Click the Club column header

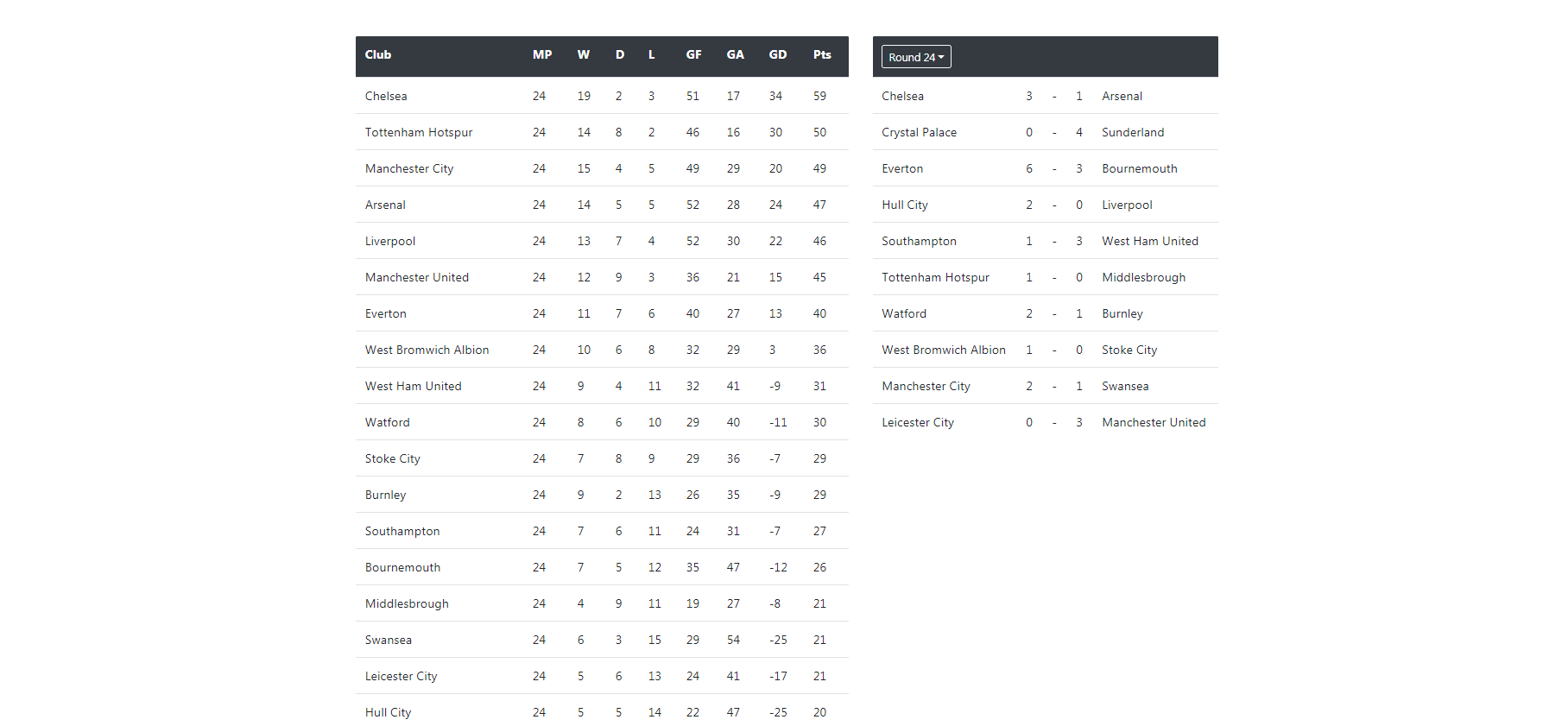pyautogui.click(x=378, y=54)
